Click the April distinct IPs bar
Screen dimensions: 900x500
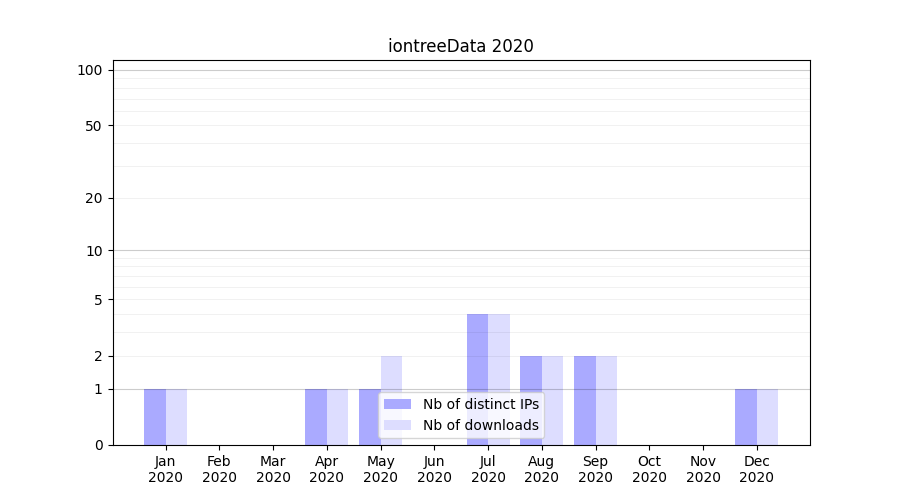(x=316, y=417)
